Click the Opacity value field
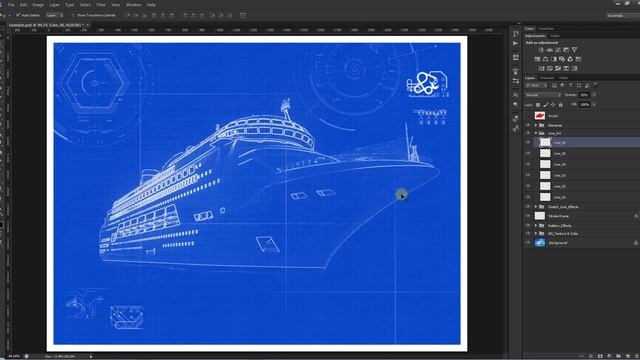Screen dimensions: 640x360 [584, 95]
